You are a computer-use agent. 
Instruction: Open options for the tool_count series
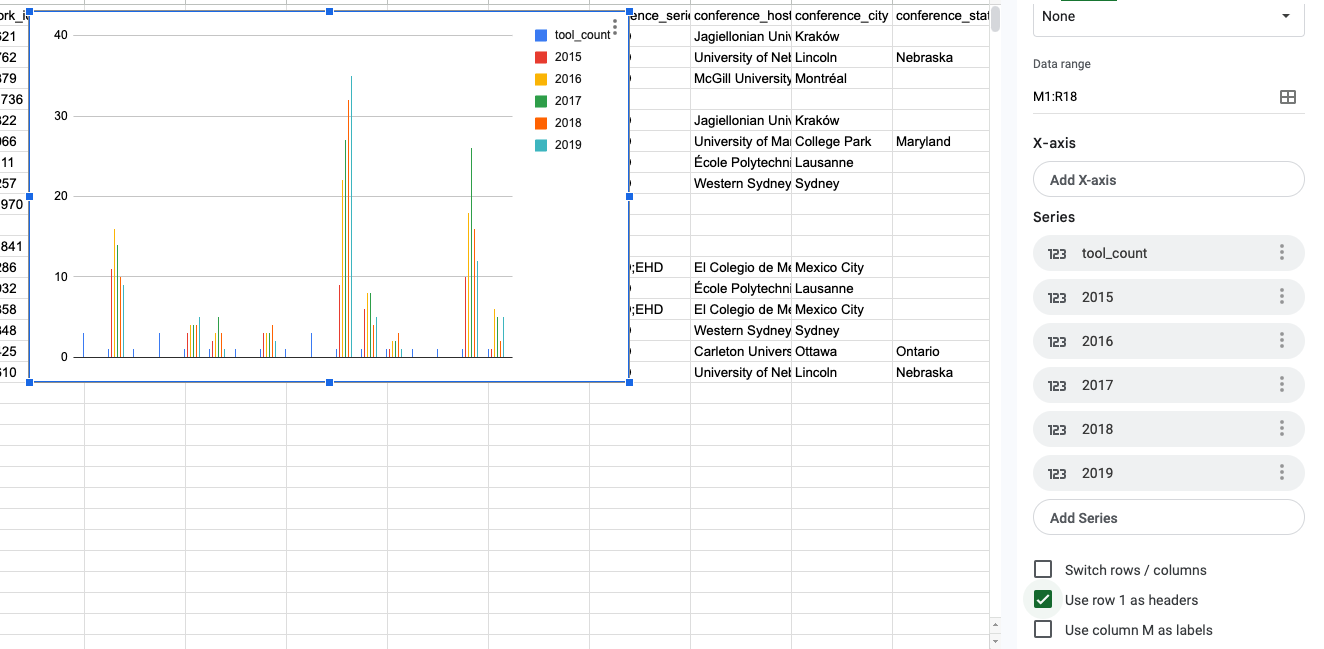point(1281,253)
